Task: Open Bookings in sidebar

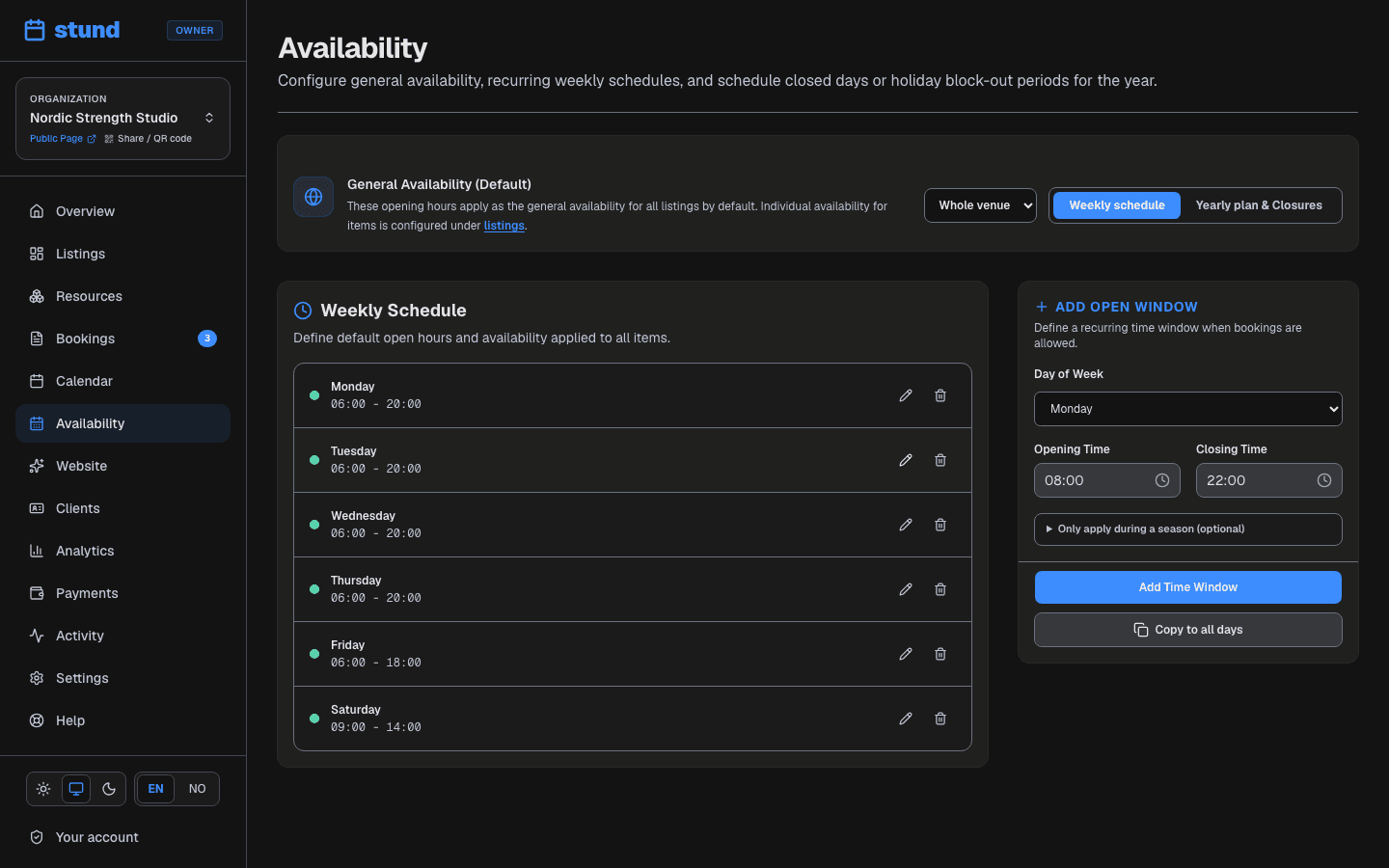Action: [123, 339]
